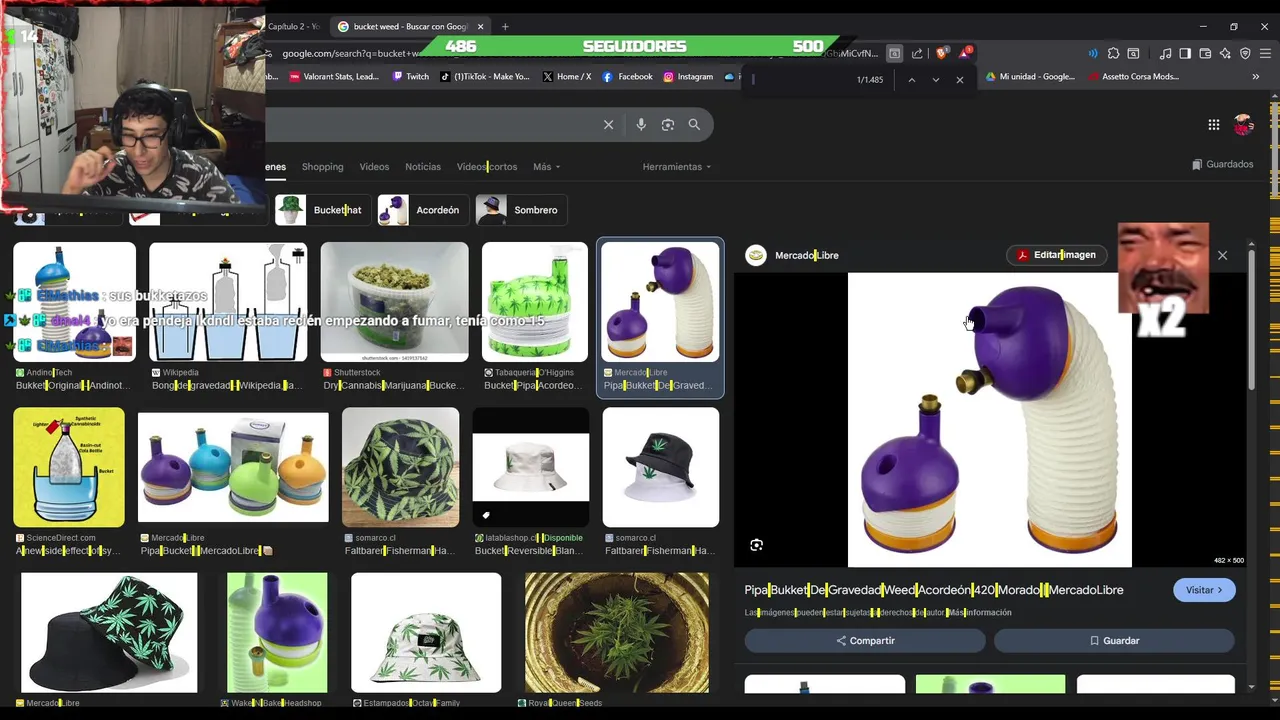Click the share page icon in address bar
This screenshot has width=1280, height=720.
pos(917,53)
